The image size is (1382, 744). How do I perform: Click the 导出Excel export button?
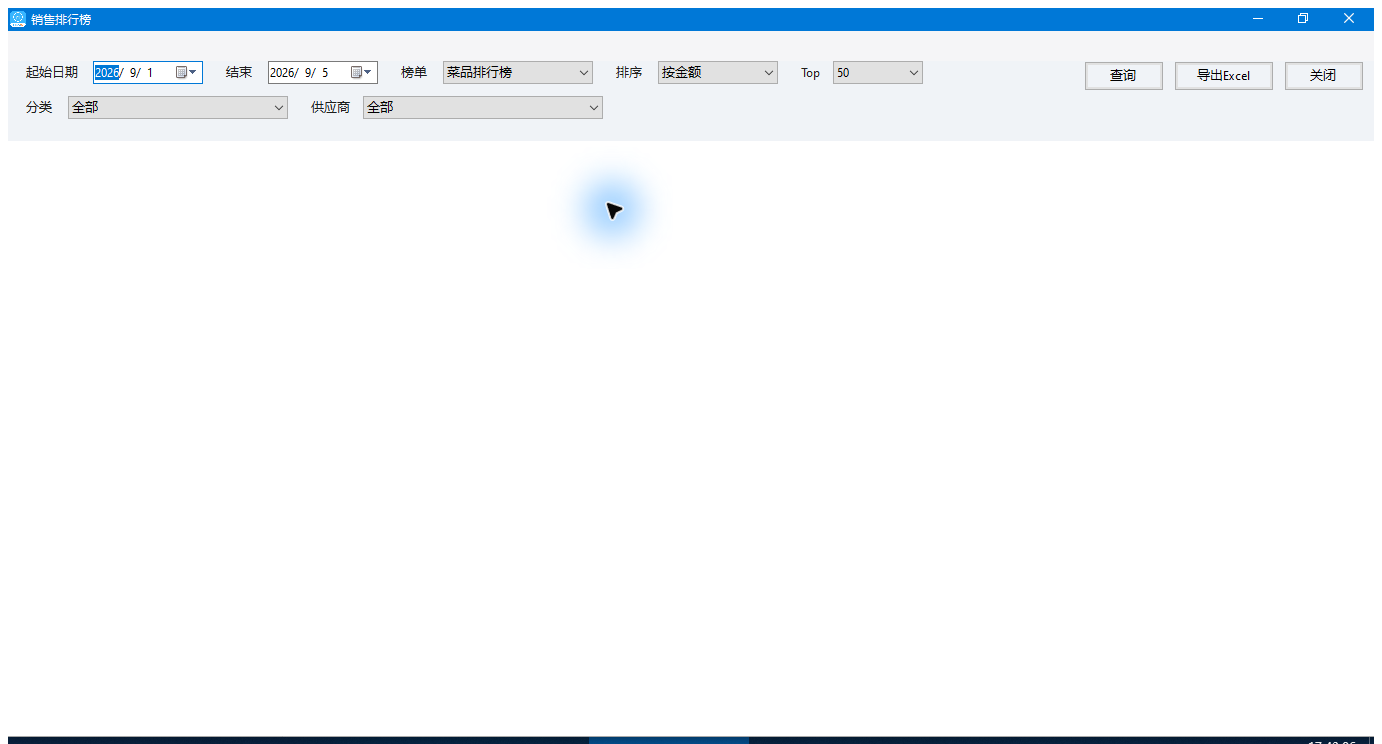1224,76
